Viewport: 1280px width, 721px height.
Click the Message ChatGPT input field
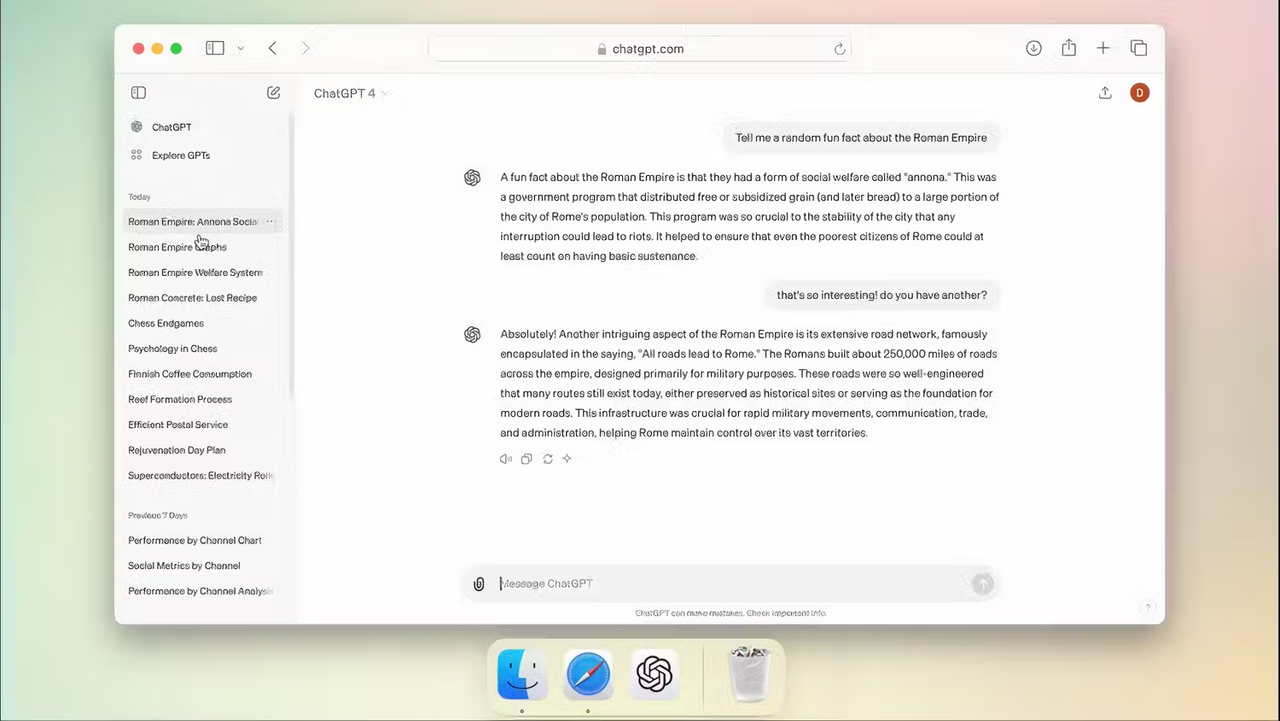[x=732, y=584]
